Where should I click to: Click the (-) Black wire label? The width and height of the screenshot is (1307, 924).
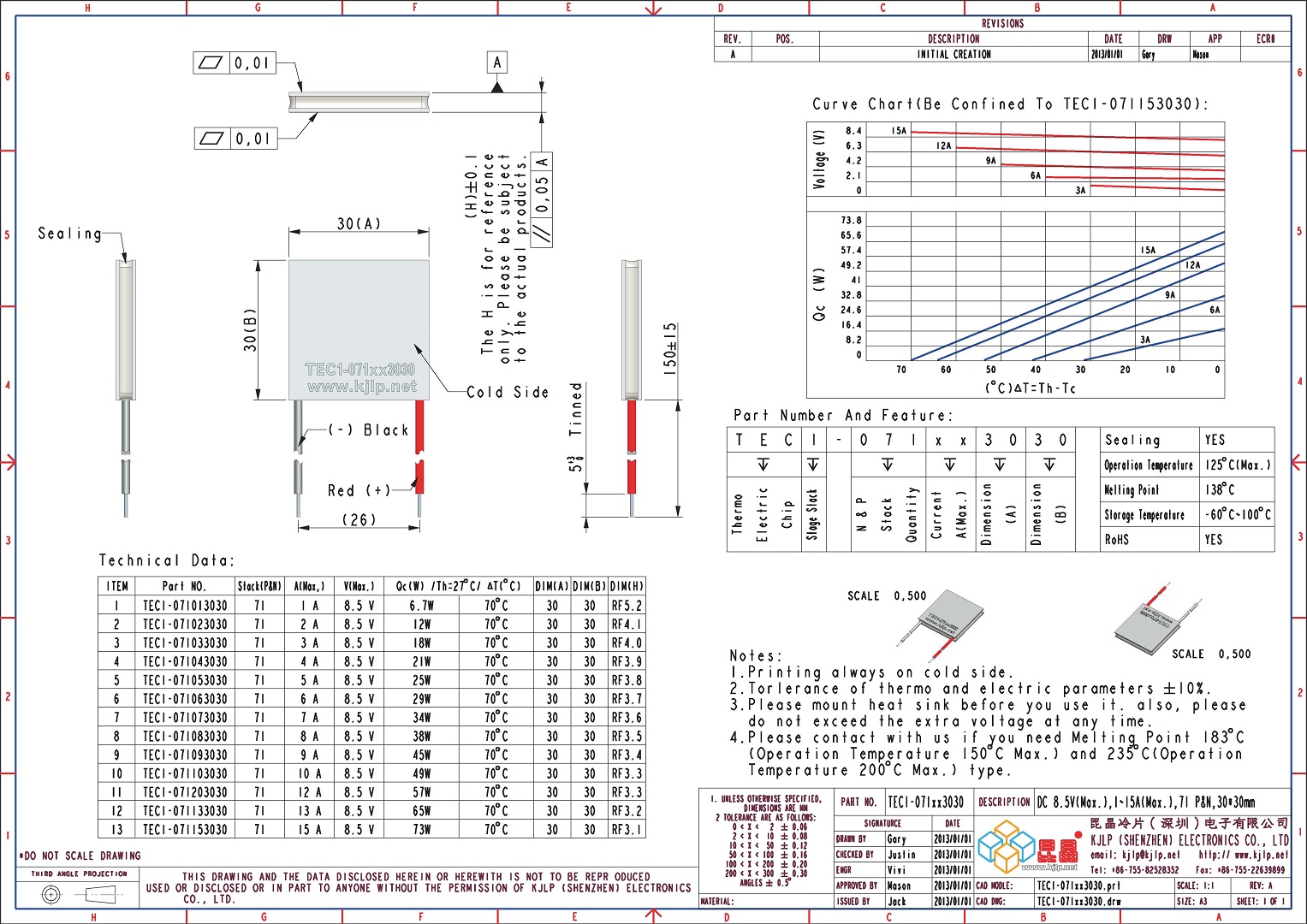[x=369, y=429]
